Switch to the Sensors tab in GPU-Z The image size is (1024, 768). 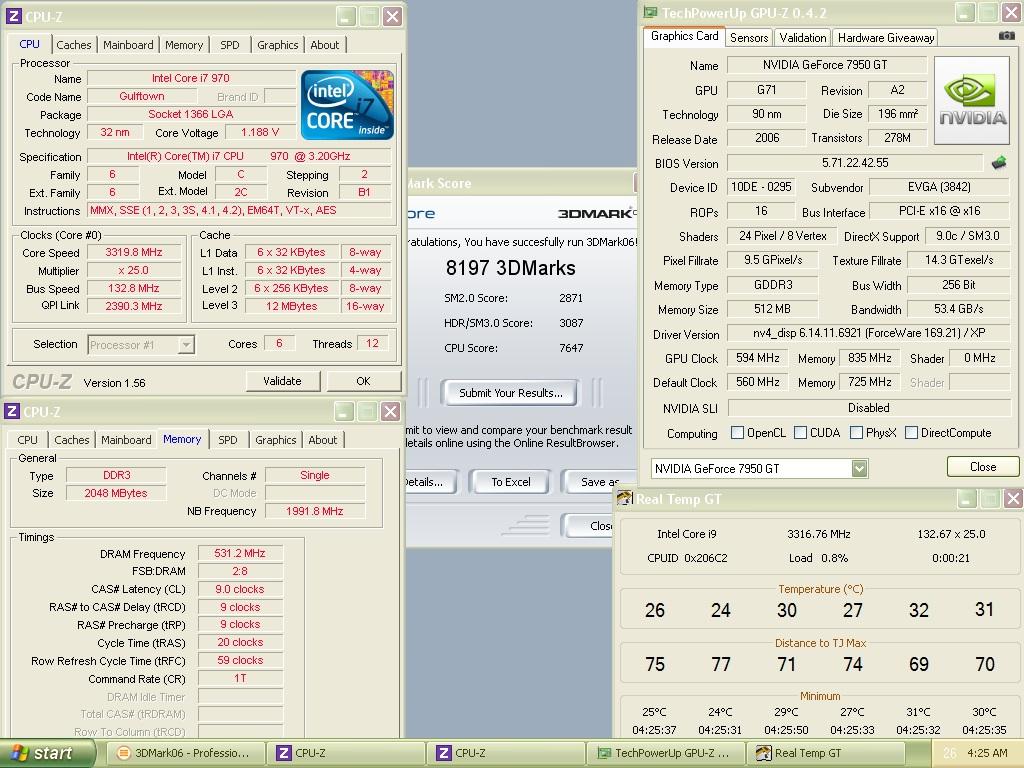pos(749,38)
